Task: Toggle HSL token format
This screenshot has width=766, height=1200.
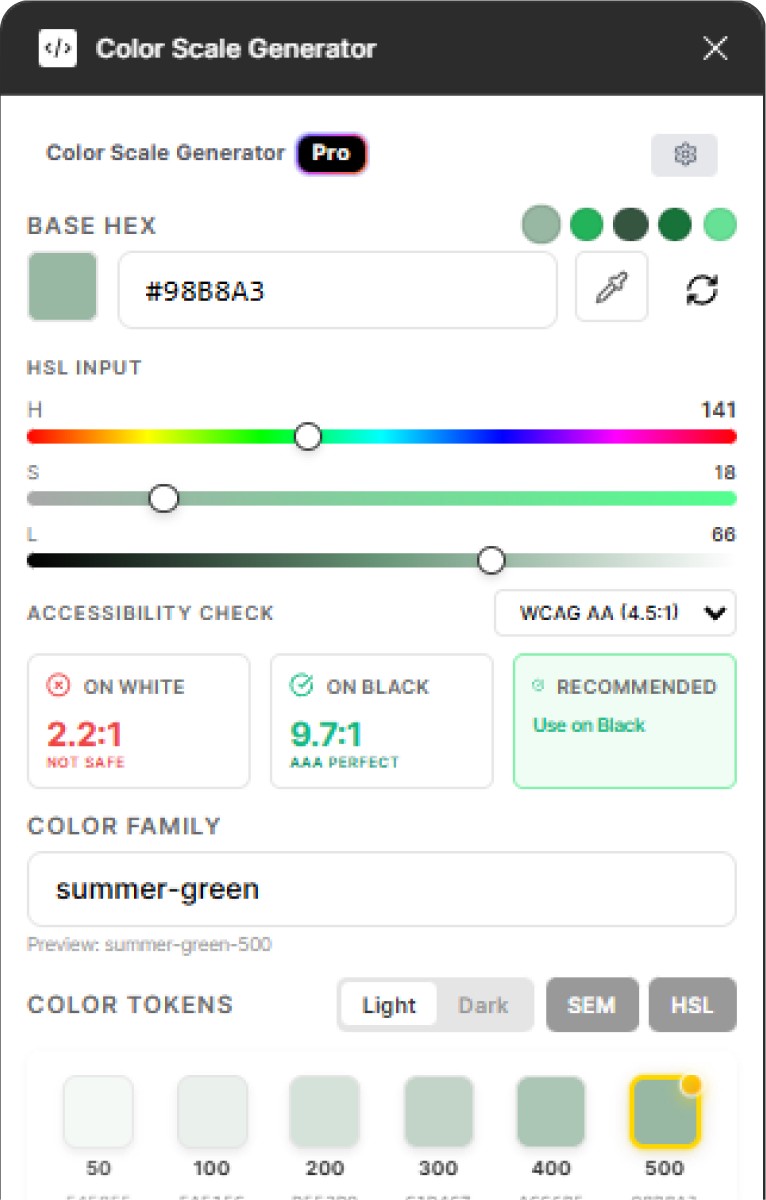Action: coord(692,1005)
